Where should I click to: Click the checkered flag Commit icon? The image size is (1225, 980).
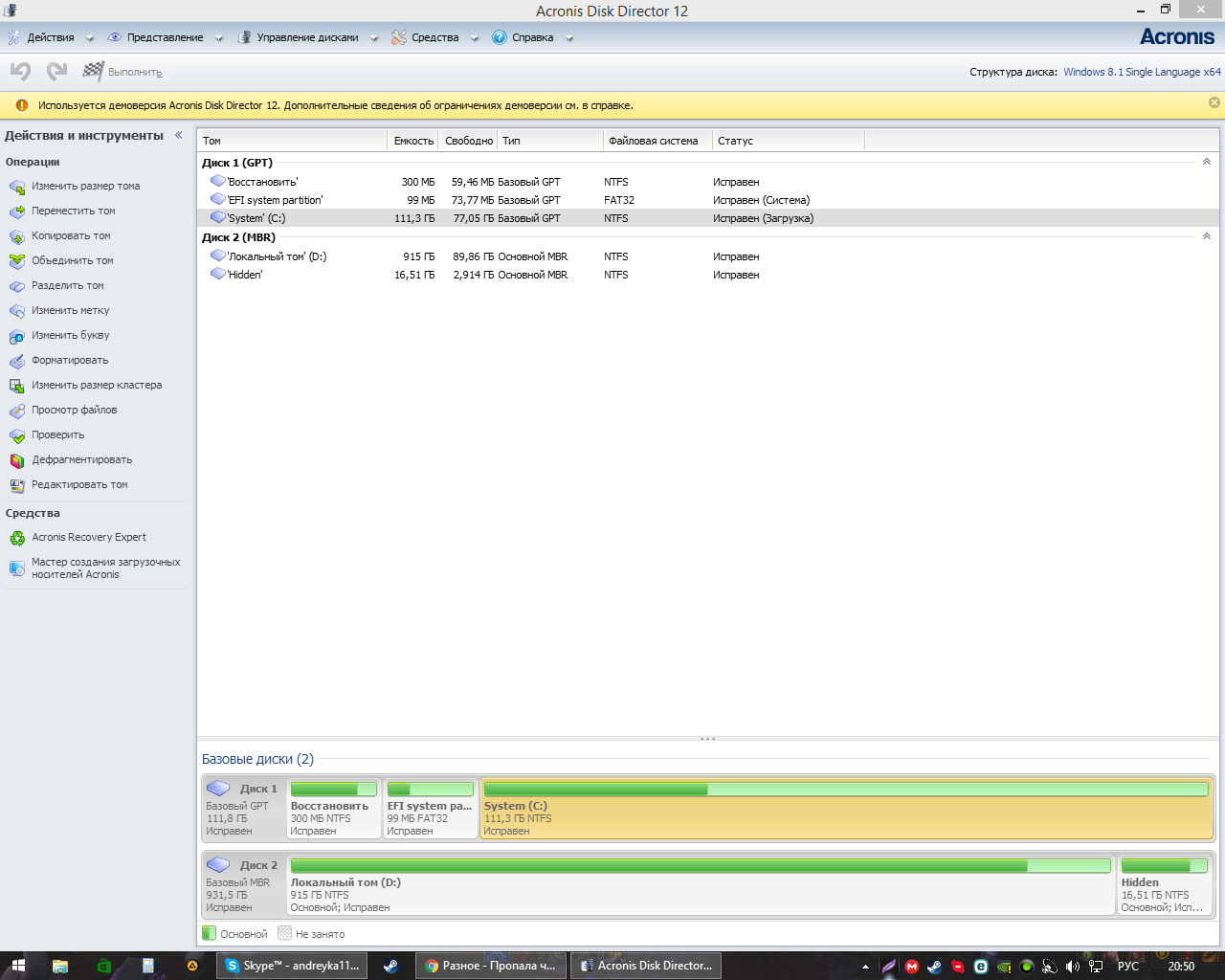click(x=93, y=71)
